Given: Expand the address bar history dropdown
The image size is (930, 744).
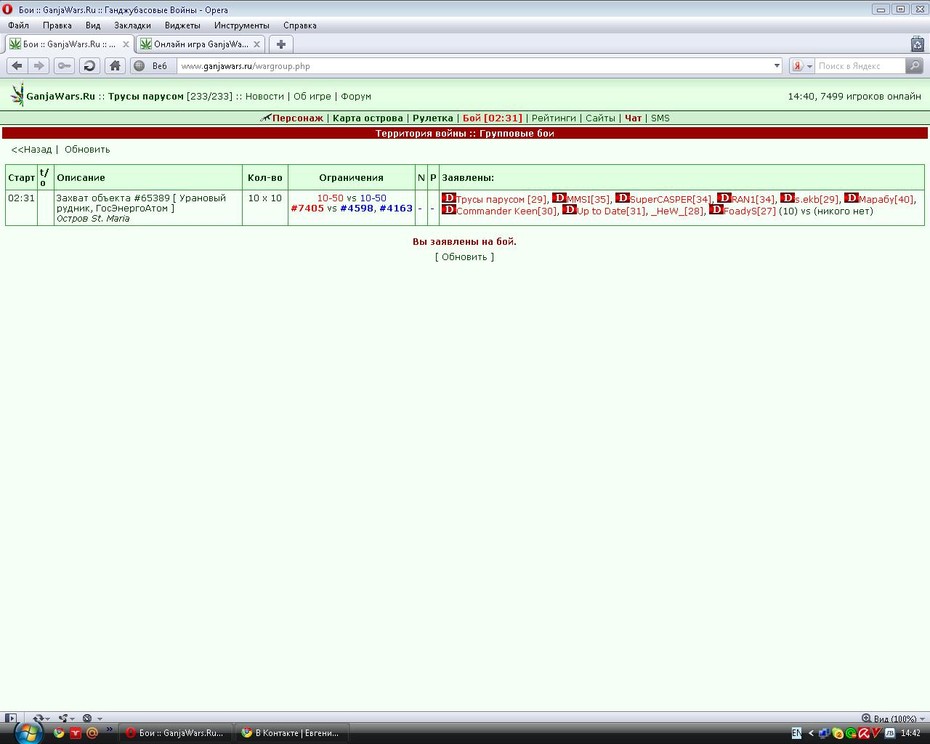Looking at the screenshot, I should click(777, 66).
